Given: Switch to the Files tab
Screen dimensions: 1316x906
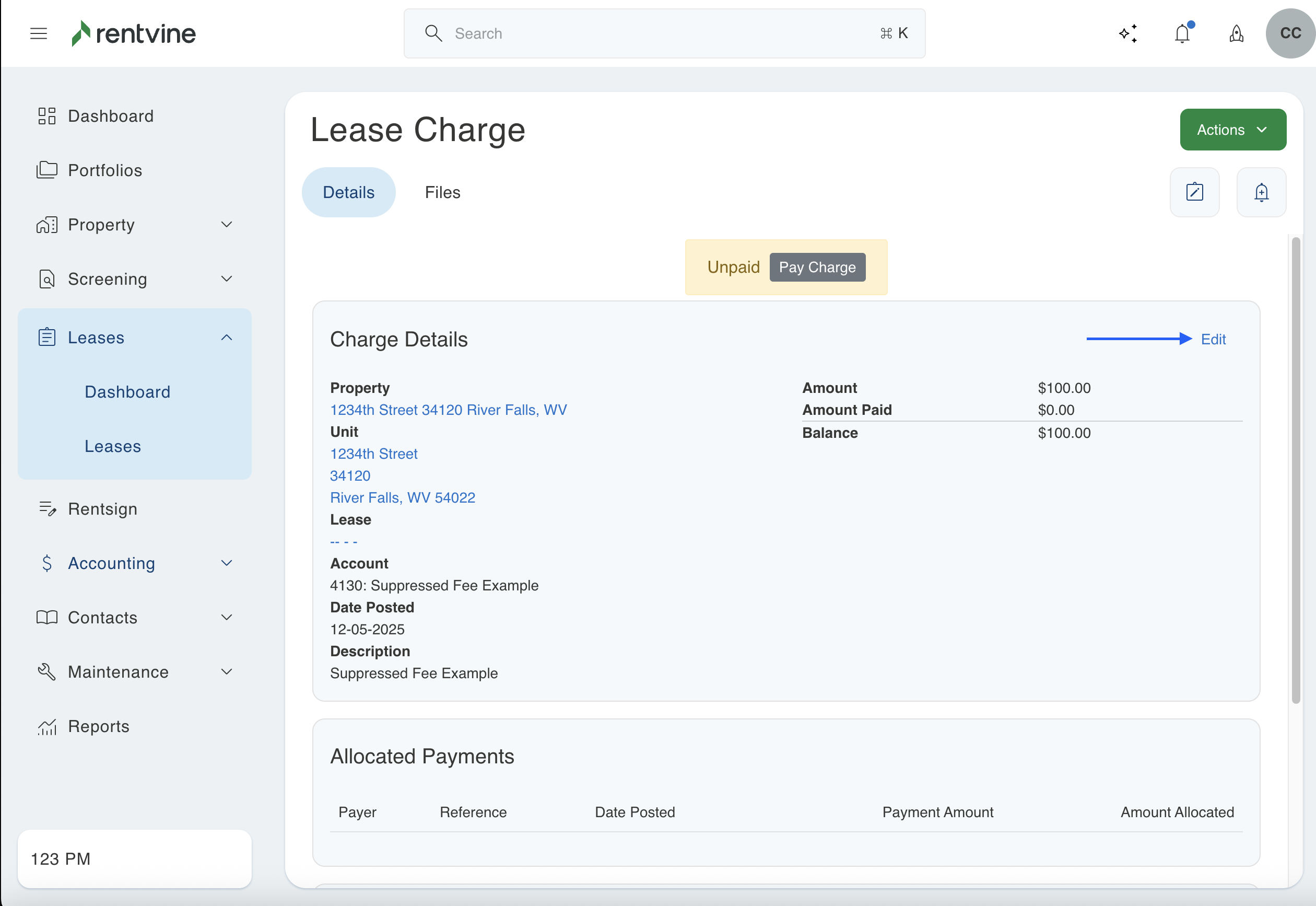Looking at the screenshot, I should coord(442,192).
